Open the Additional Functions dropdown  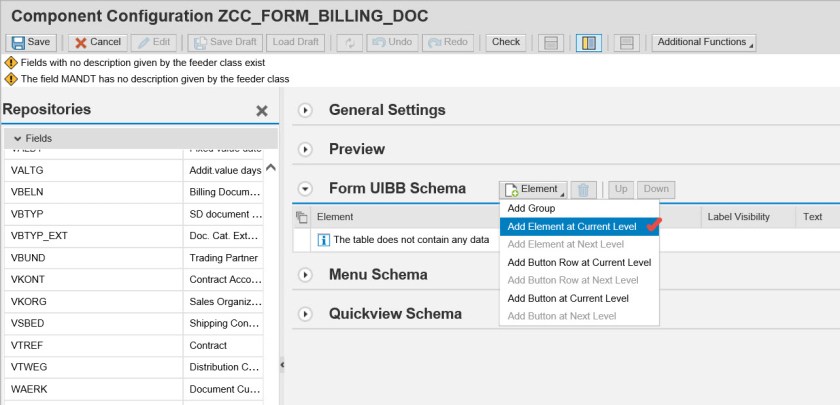point(703,42)
